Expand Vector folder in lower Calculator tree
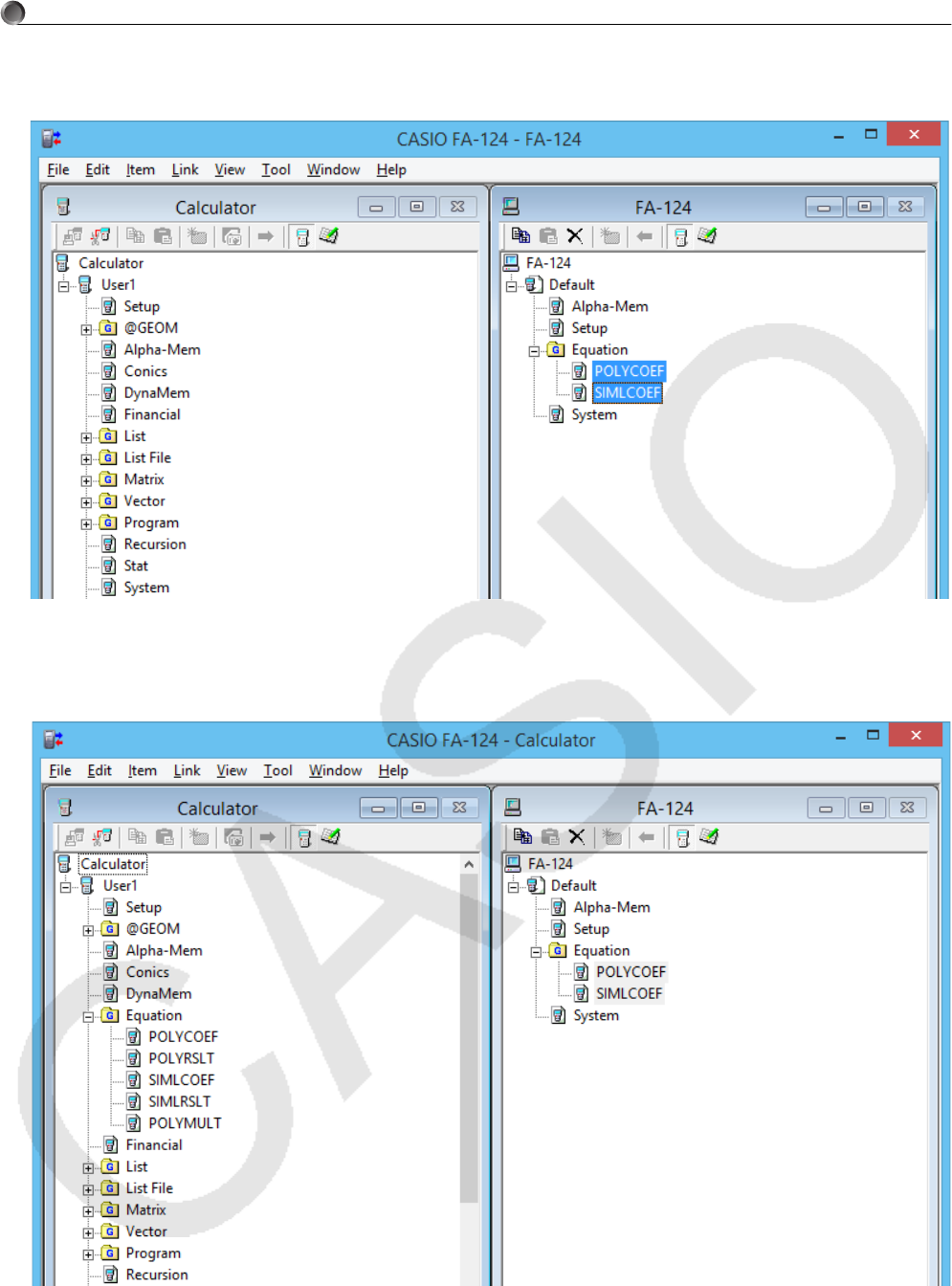 pos(88,1233)
